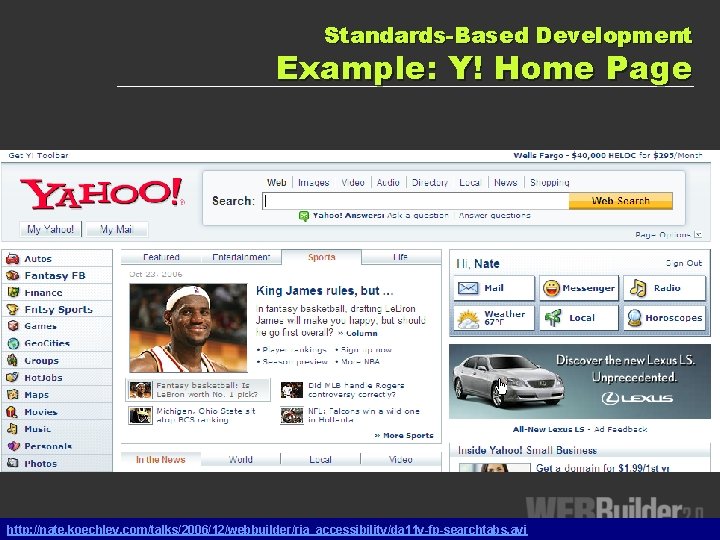Click the Radio music note icon

pos(638,288)
